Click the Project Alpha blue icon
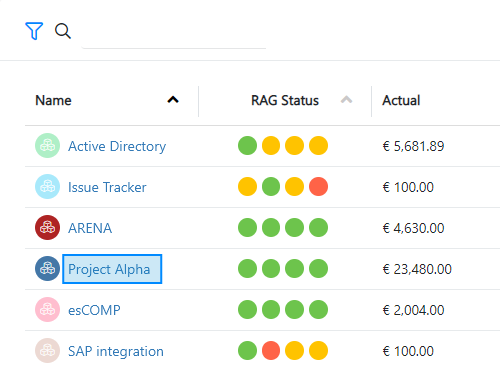 coord(47,269)
